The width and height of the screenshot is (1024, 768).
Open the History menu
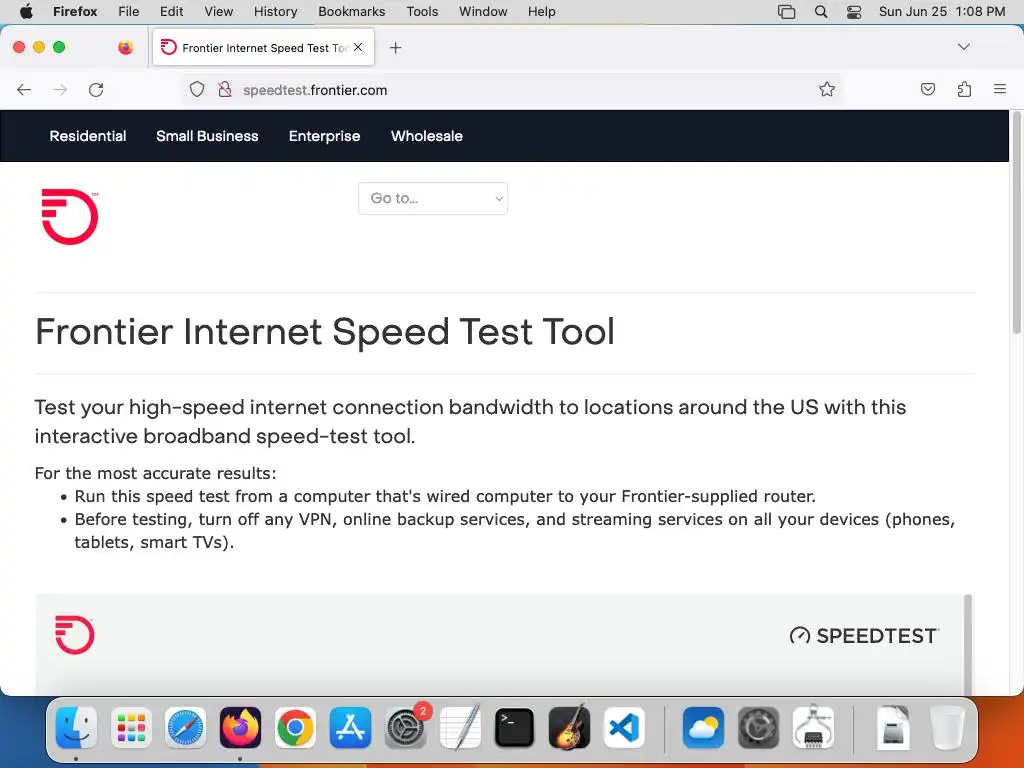(x=275, y=12)
